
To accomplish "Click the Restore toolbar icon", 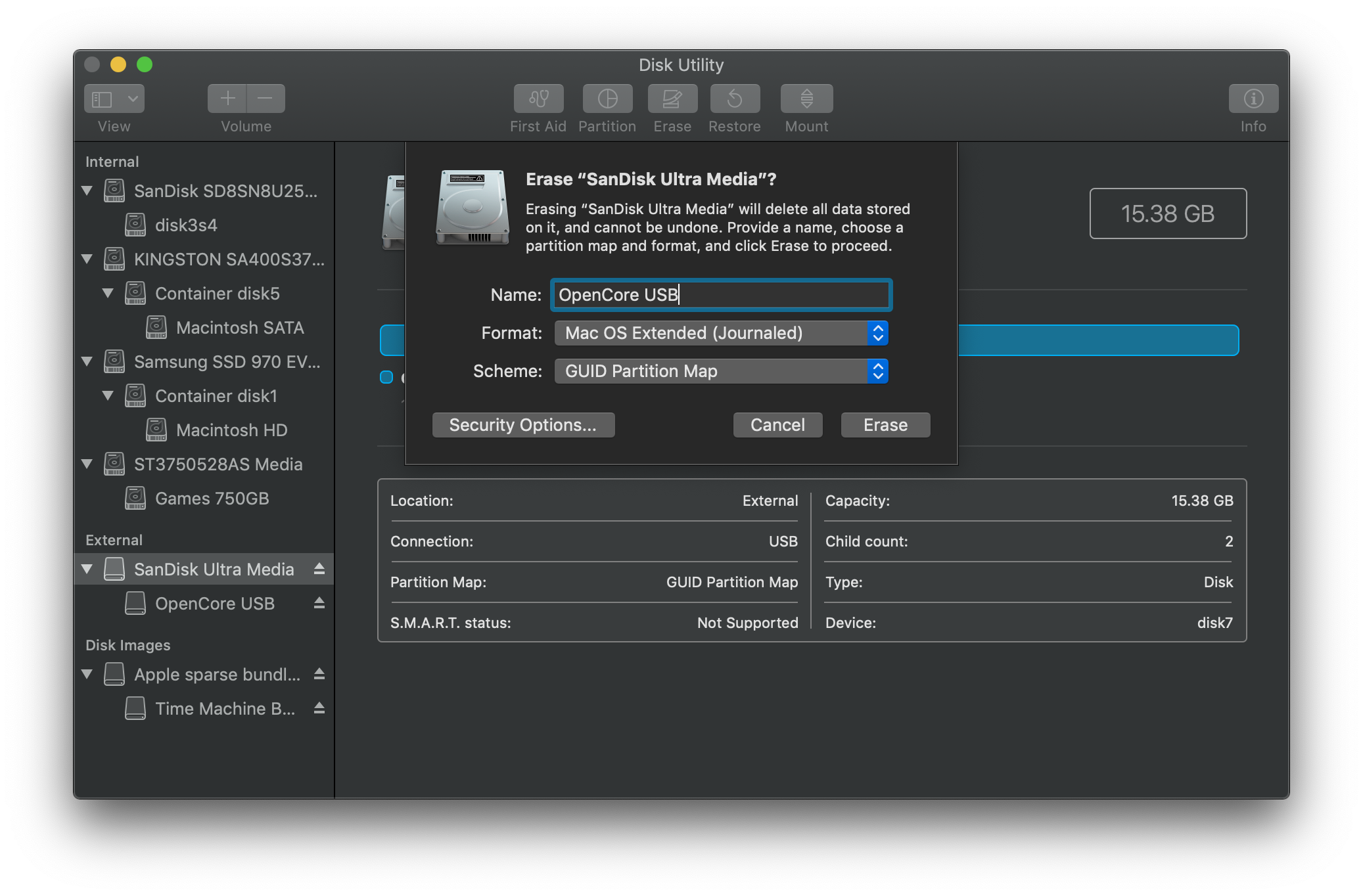I will coord(735,99).
